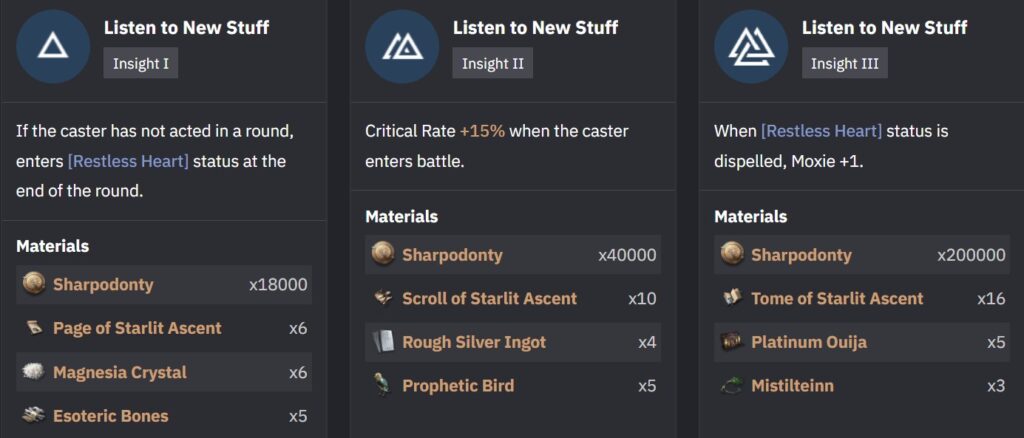The image size is (1024, 438).
Task: Click the Scroll of Starlit Ascent icon
Action: [x=382, y=298]
